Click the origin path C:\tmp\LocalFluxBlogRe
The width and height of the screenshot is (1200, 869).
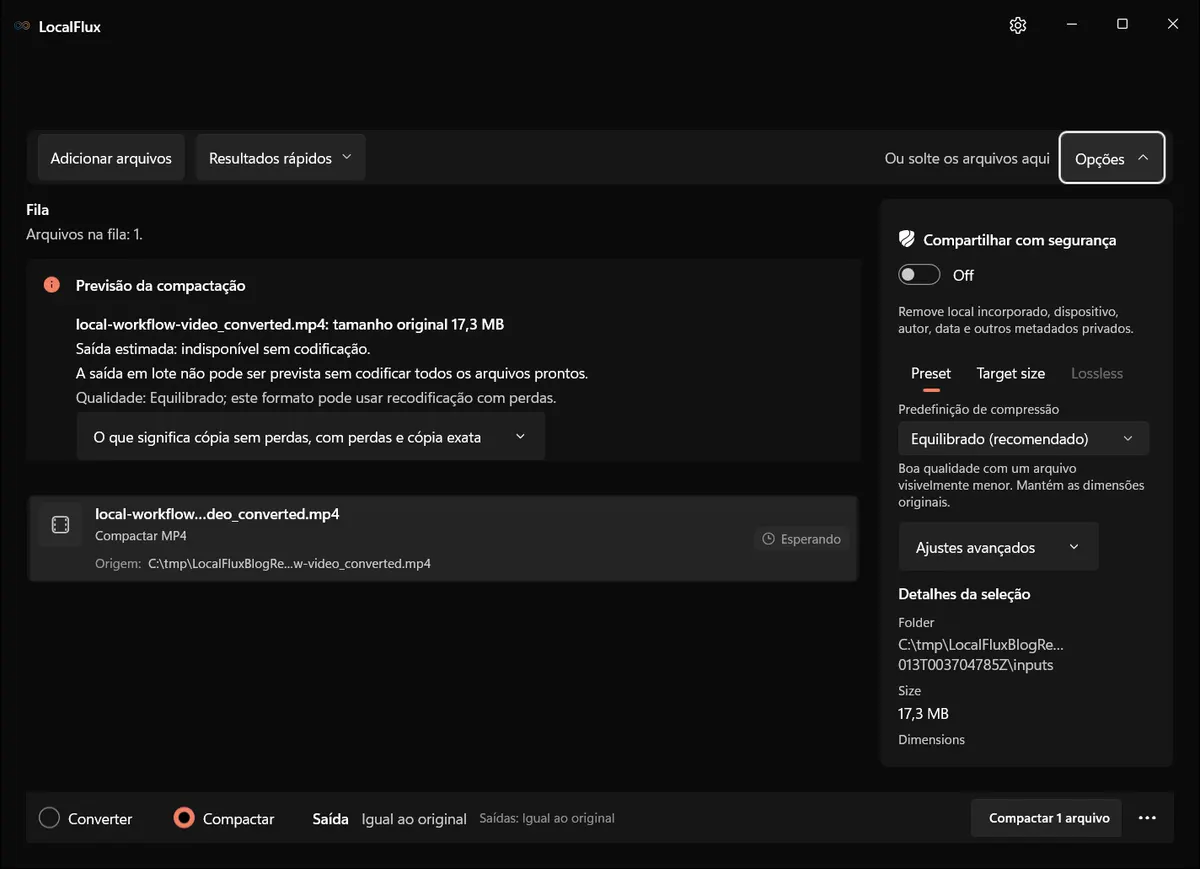click(x=289, y=563)
